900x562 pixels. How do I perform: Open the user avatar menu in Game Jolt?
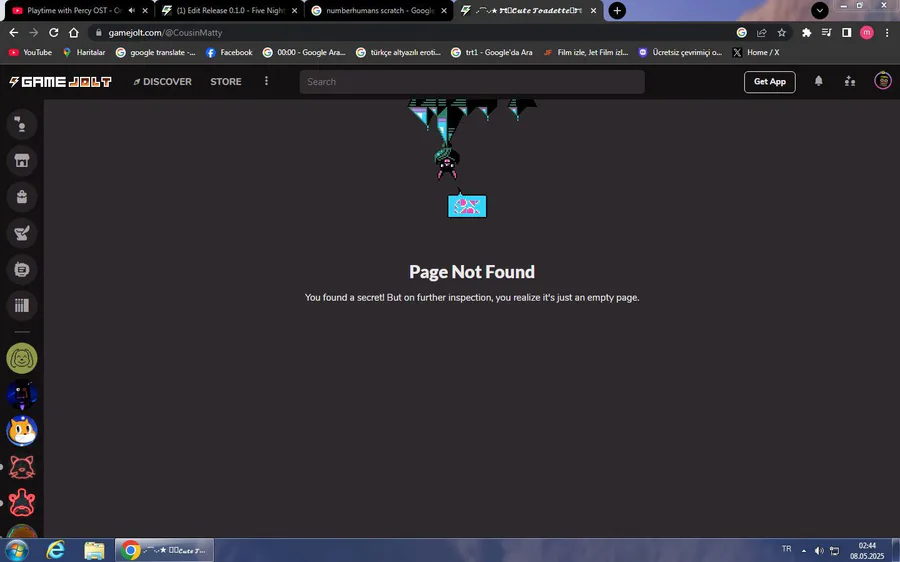pyautogui.click(x=883, y=81)
